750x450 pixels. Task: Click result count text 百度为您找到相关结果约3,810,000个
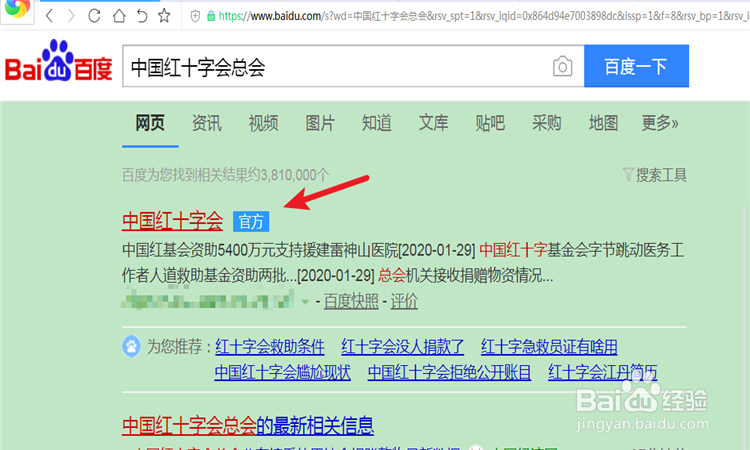[225, 175]
